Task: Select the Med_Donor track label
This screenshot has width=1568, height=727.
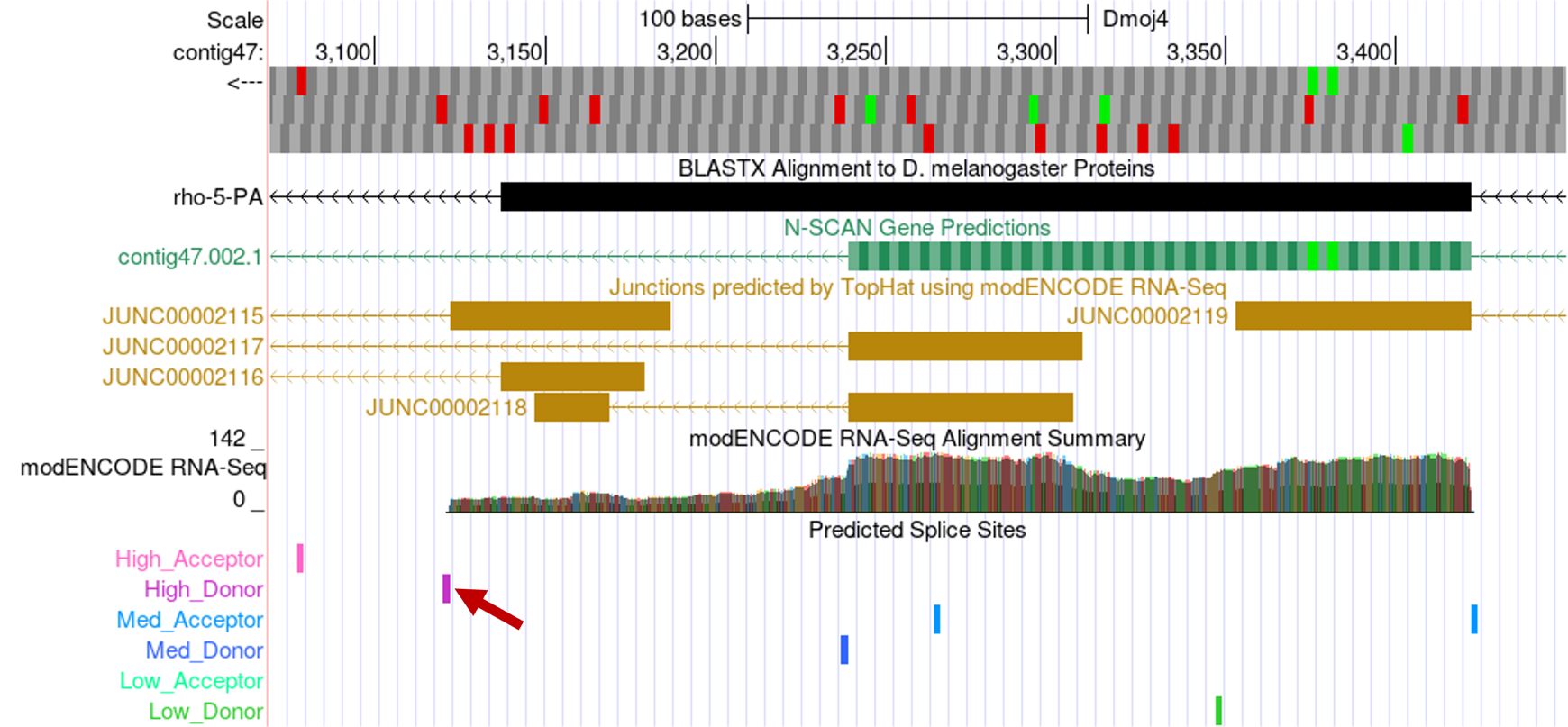Action: (205, 651)
